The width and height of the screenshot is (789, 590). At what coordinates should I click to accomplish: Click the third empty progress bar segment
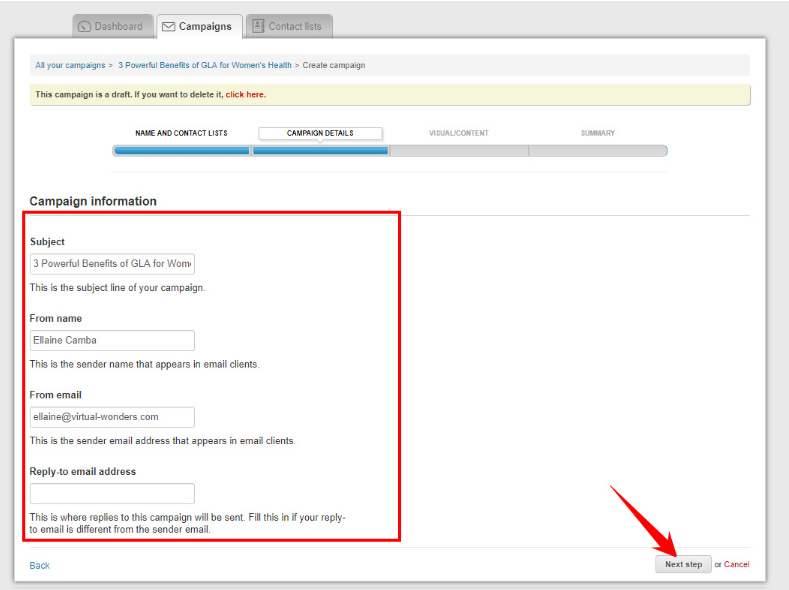[x=459, y=151]
